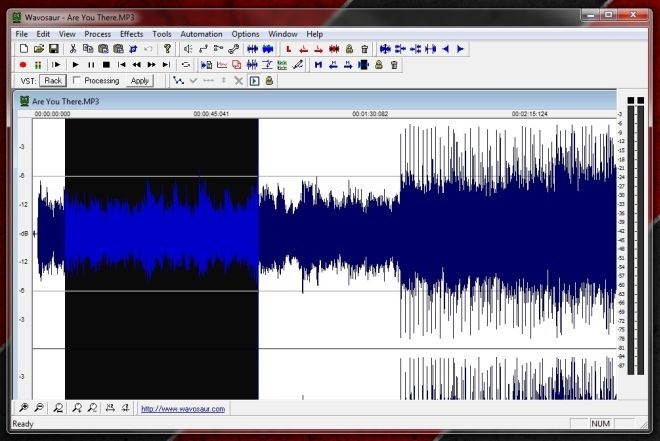Open the Help menu
This screenshot has height=441, width=660.
coord(314,34)
